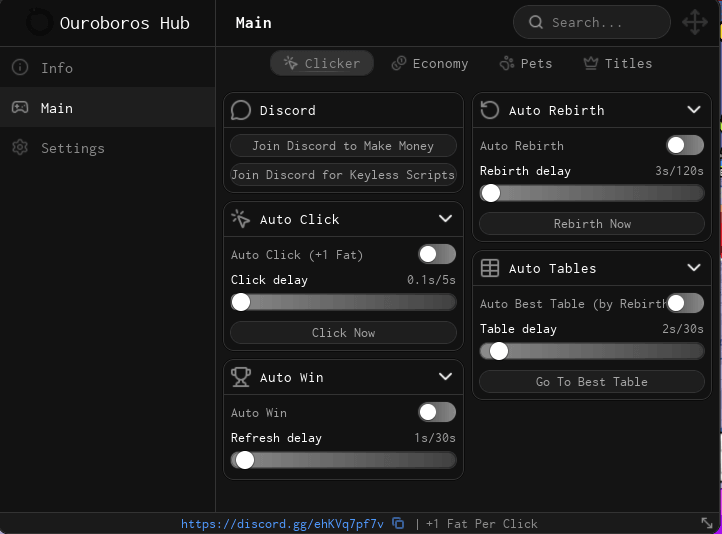Click the Auto Win trophy icon
This screenshot has width=722, height=534.
(x=241, y=377)
